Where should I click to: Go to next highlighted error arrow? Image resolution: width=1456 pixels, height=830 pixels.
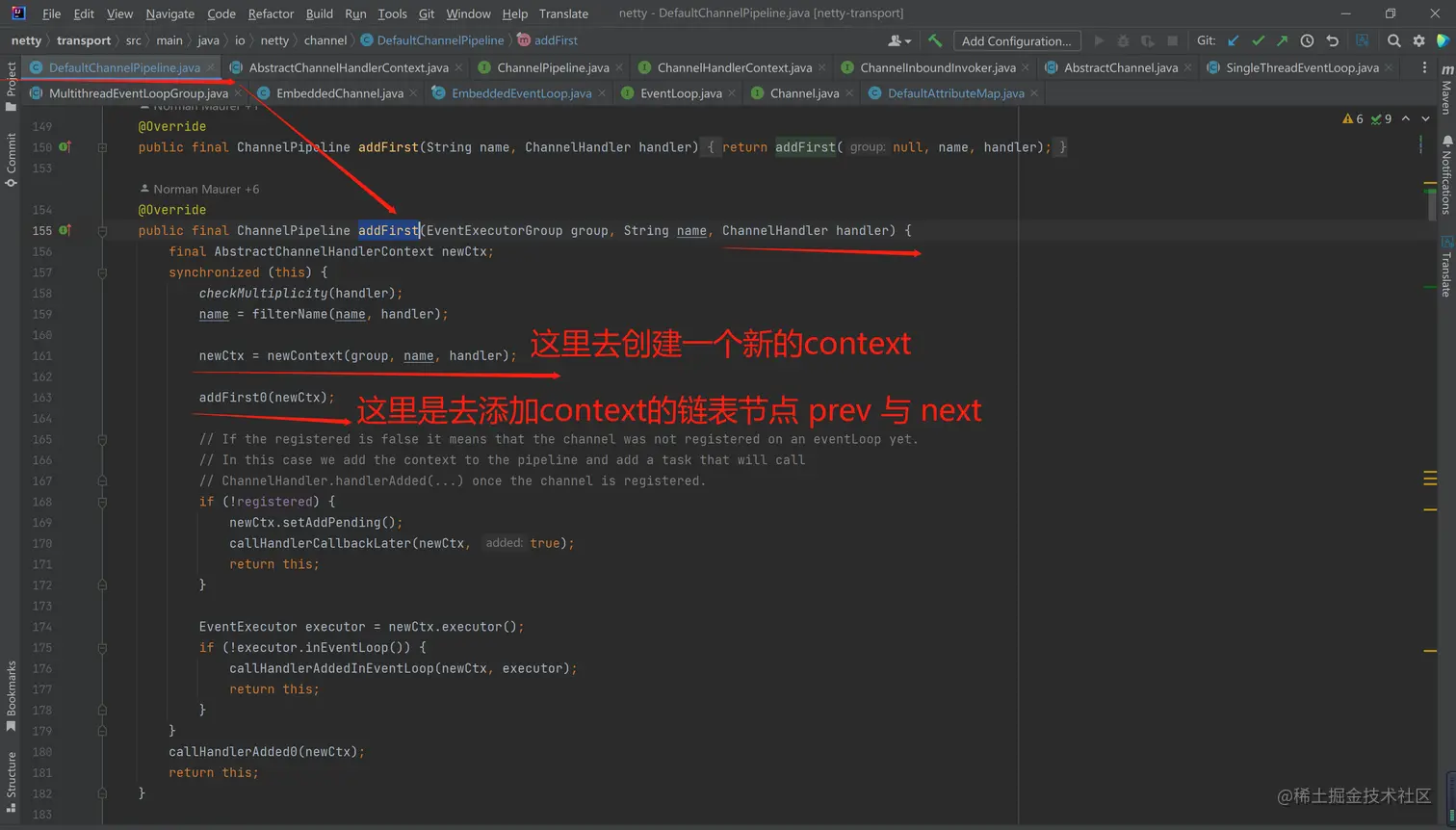pyautogui.click(x=1425, y=119)
